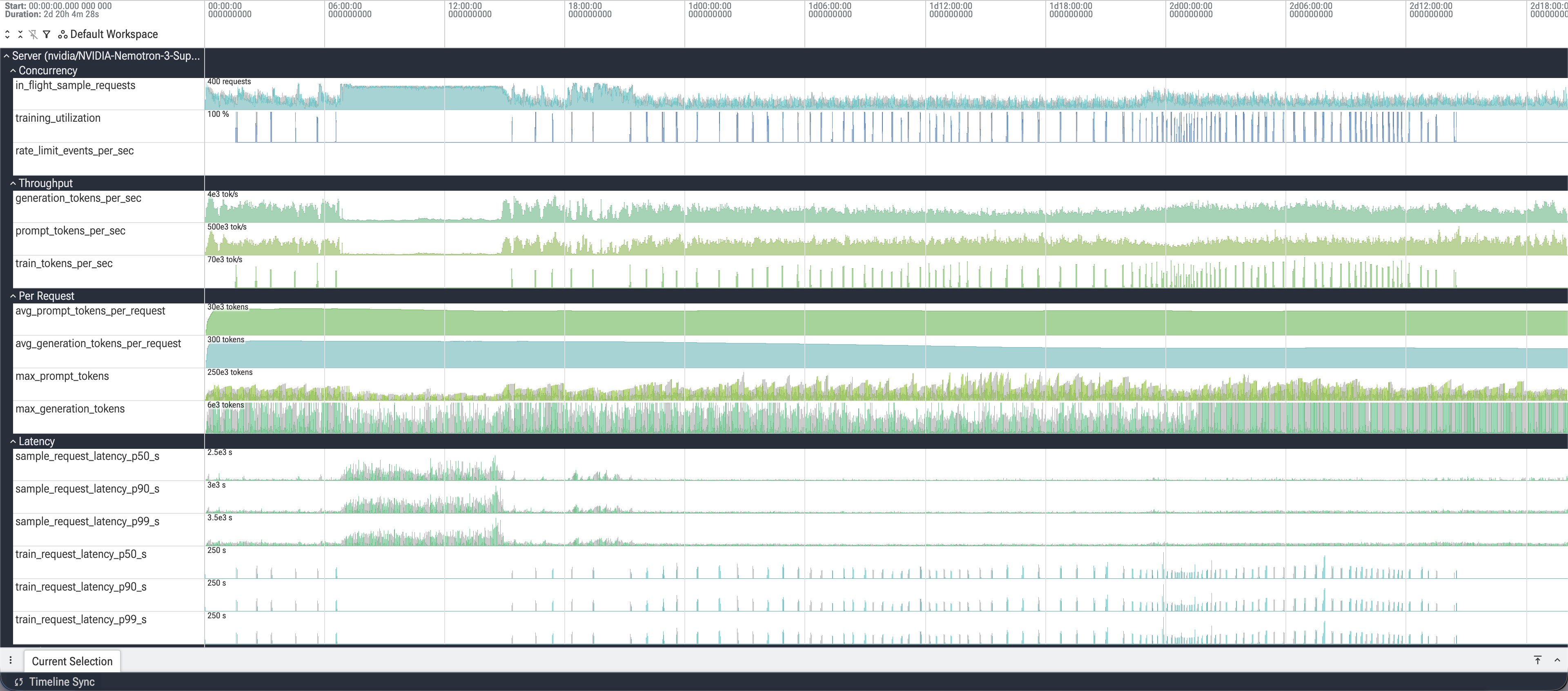The height and width of the screenshot is (691, 1568).
Task: Click the Timeline Sync refresh icon
Action: pos(19,682)
